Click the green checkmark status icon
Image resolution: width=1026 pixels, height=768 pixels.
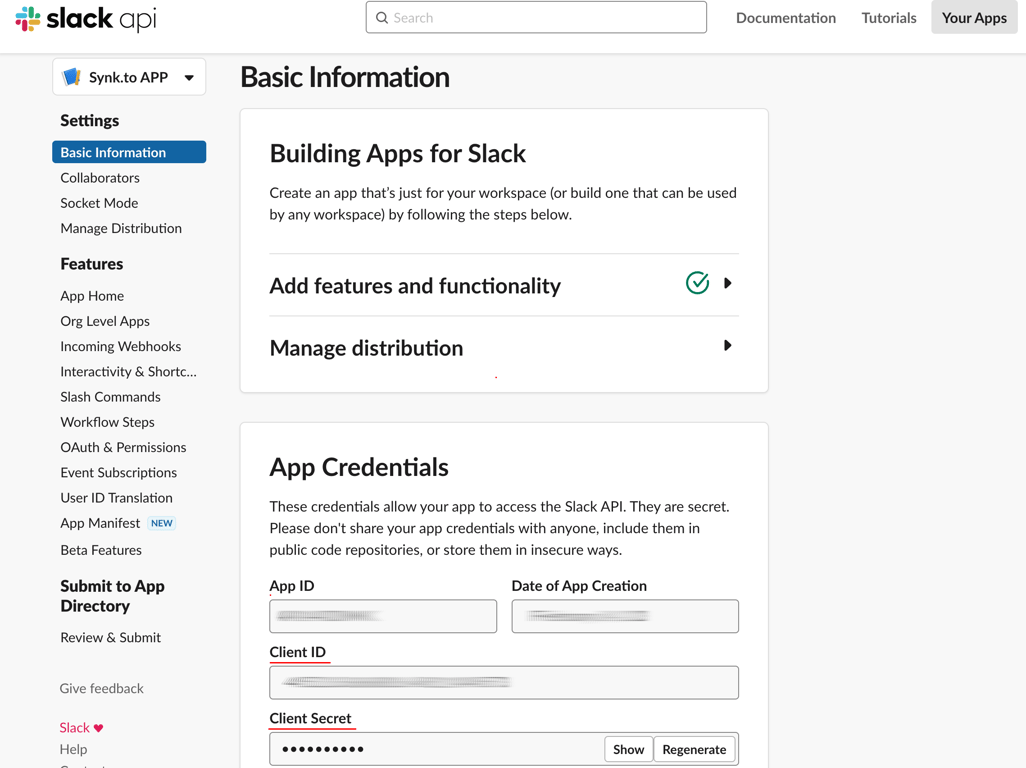tap(697, 283)
